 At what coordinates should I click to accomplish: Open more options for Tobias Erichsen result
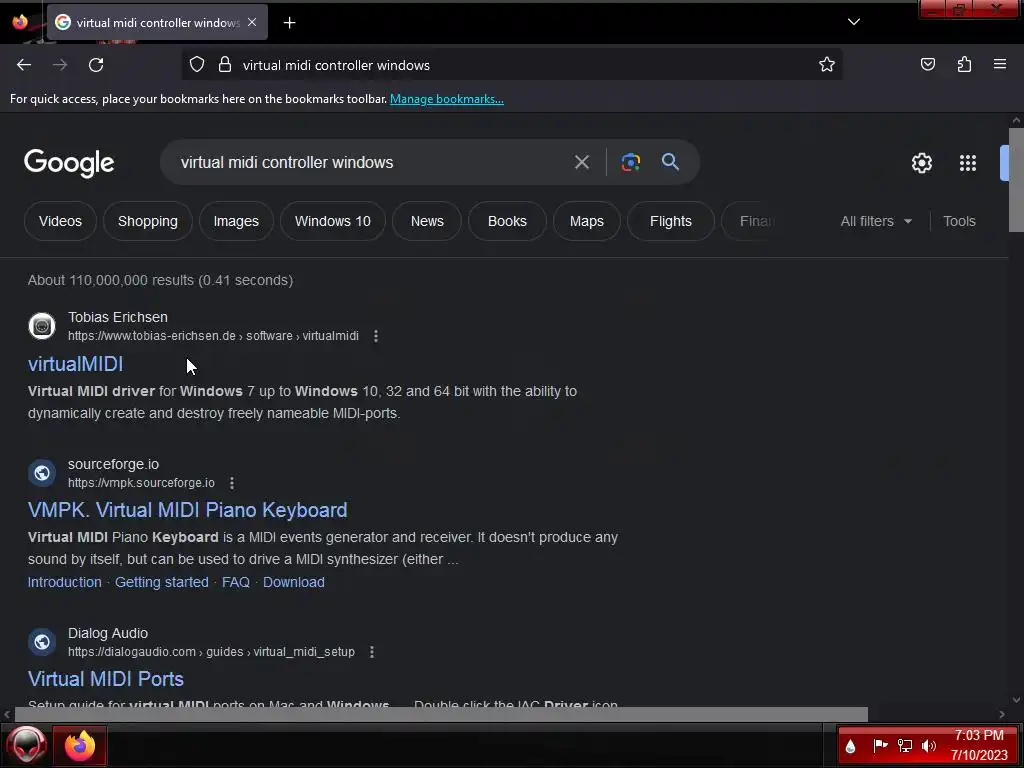(376, 336)
